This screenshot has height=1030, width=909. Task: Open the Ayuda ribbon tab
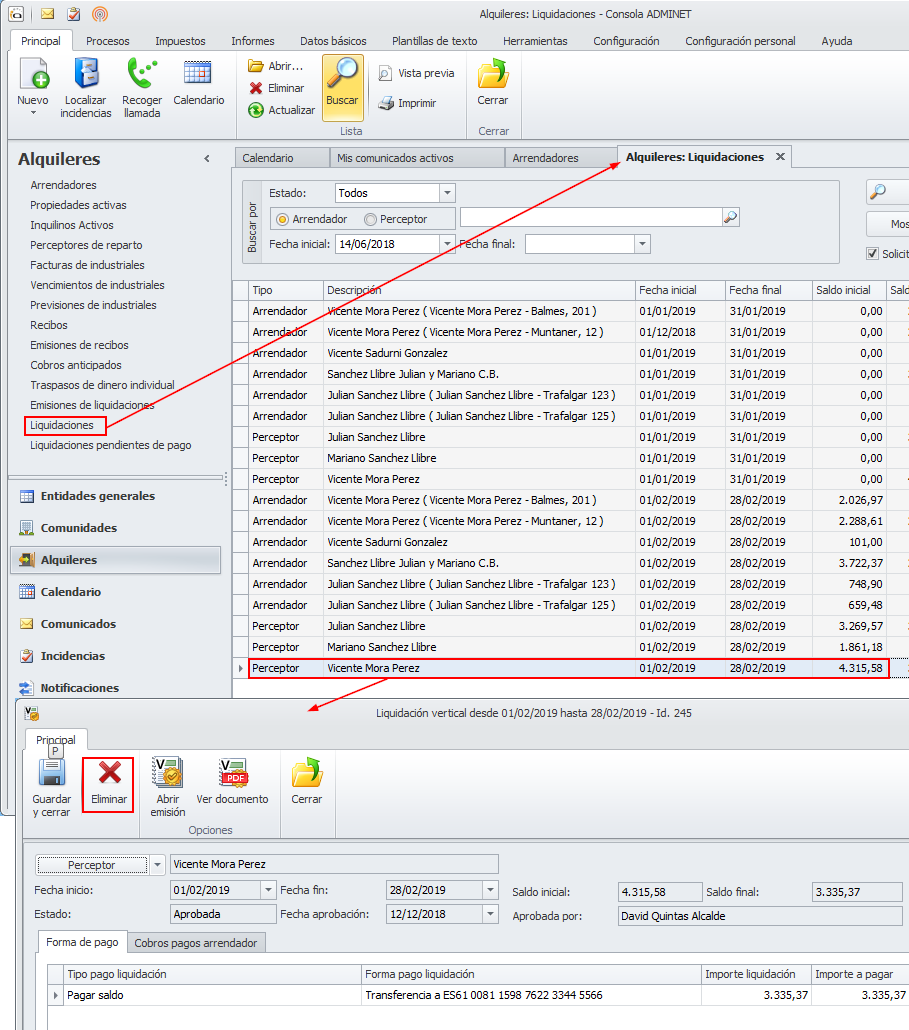coord(837,41)
